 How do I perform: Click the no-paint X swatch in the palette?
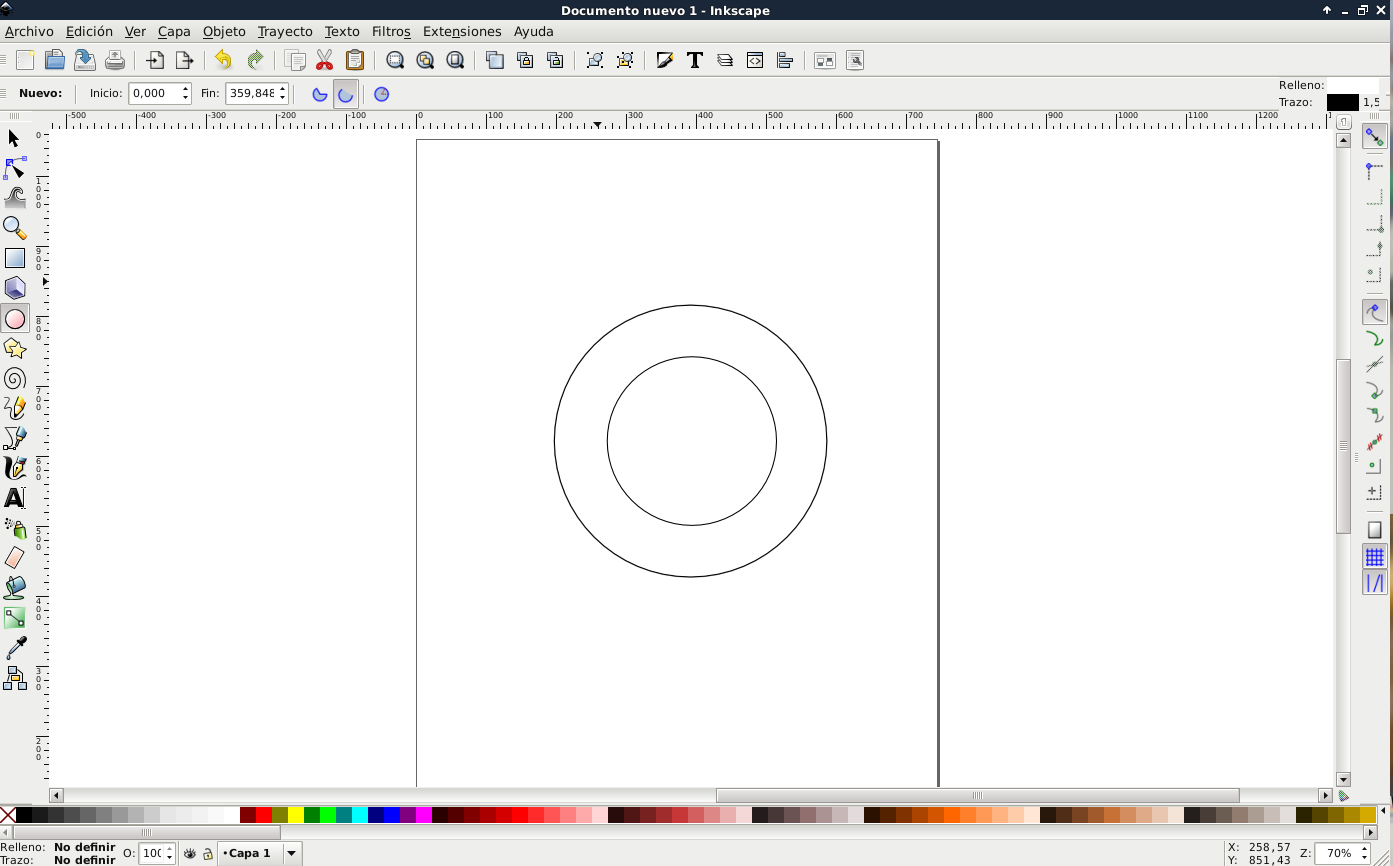click(x=8, y=815)
